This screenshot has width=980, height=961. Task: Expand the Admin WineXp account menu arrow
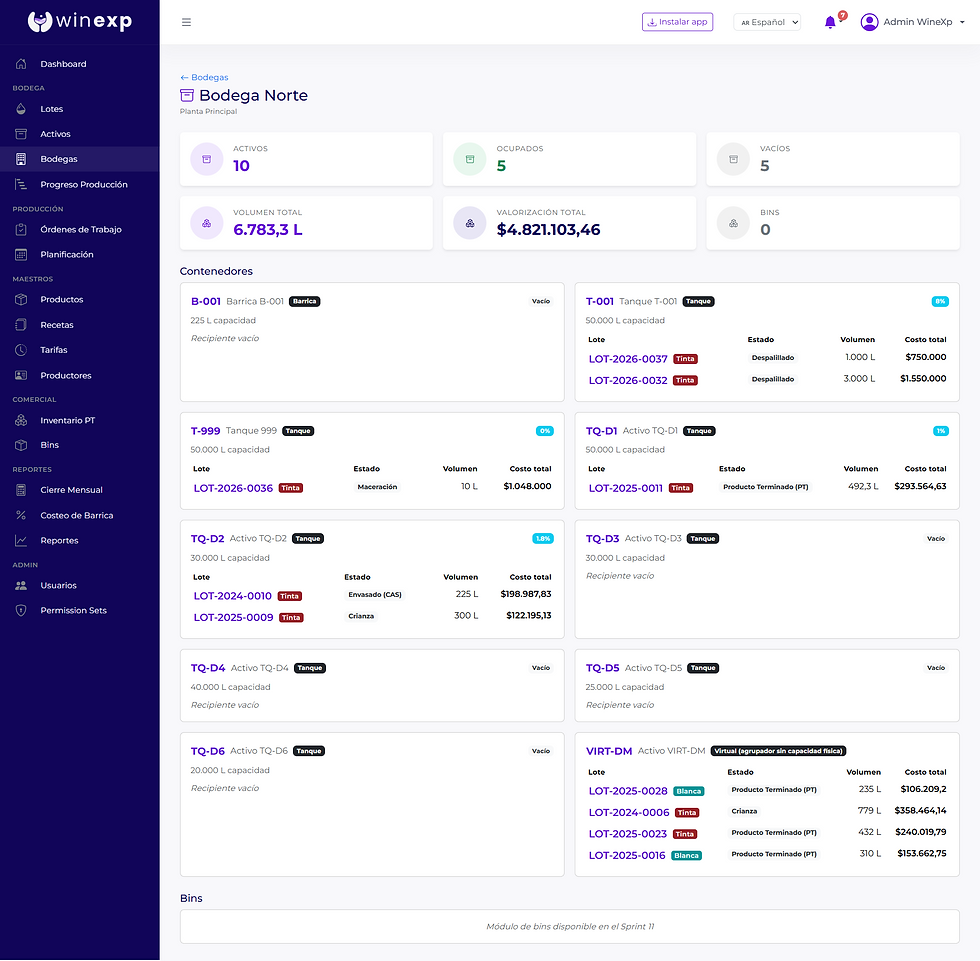click(x=962, y=22)
